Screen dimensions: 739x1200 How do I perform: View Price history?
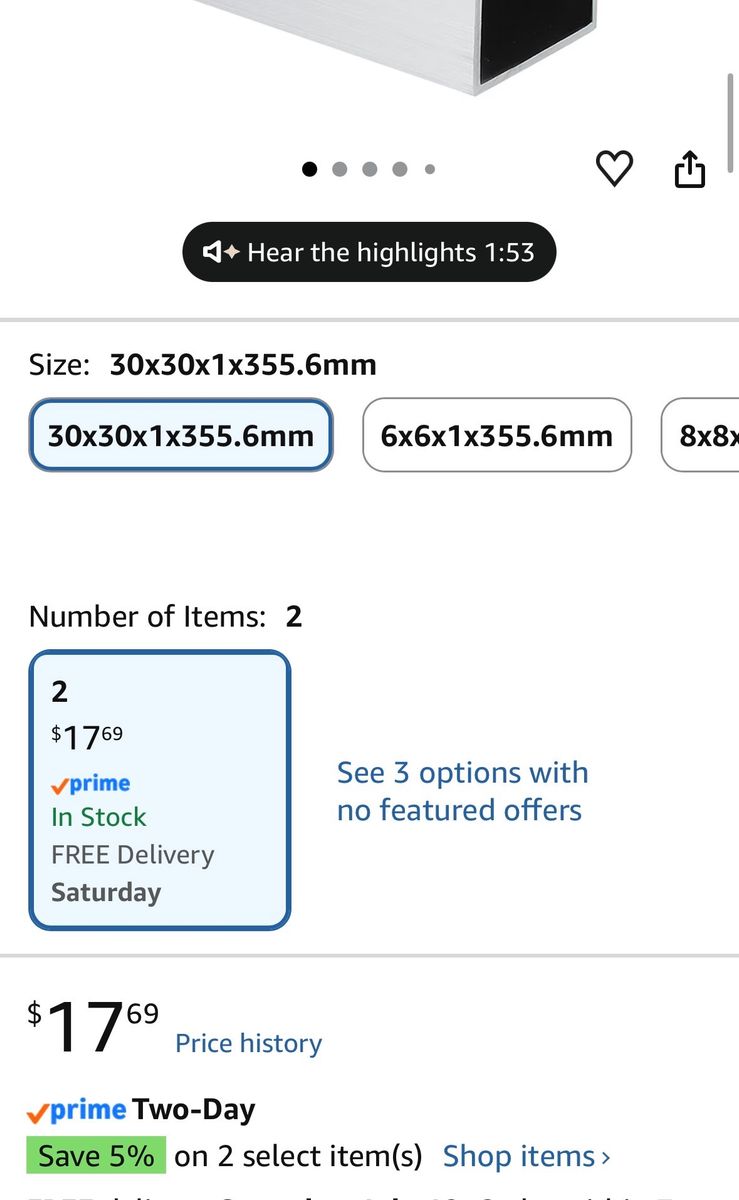[249, 1043]
